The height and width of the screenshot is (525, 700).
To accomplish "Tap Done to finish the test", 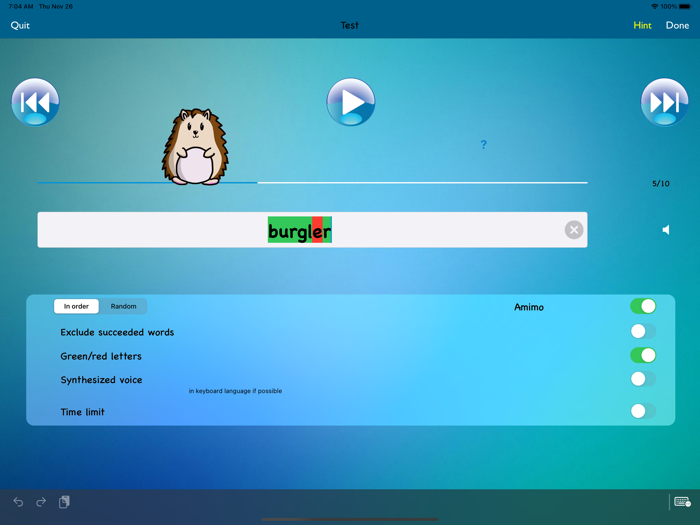I will click(677, 25).
